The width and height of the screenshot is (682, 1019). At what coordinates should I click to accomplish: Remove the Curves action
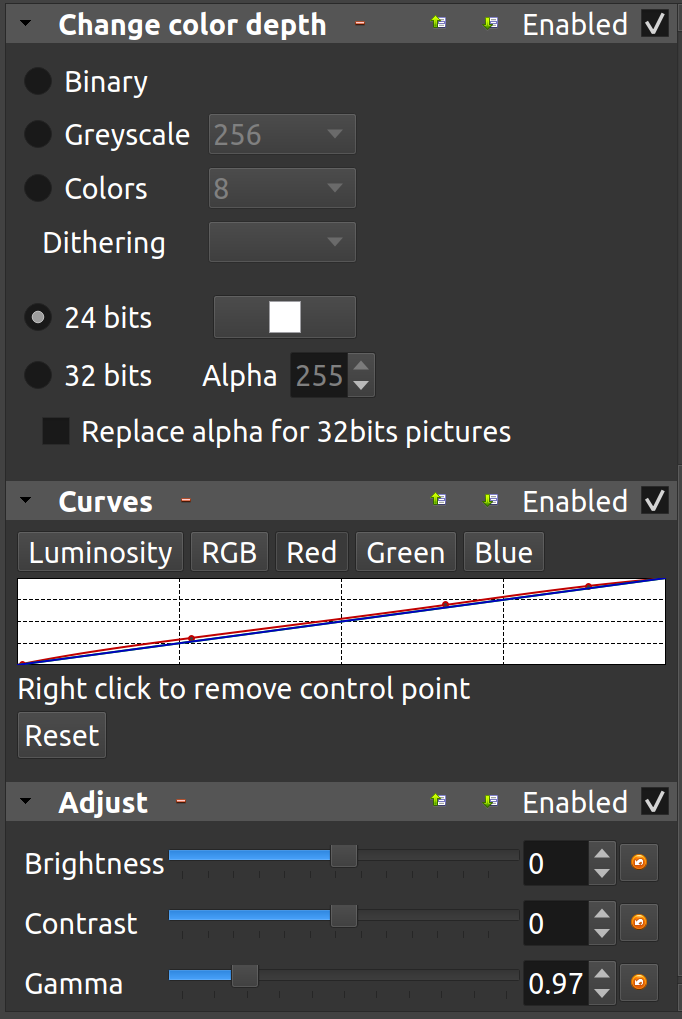pyautogui.click(x=186, y=500)
